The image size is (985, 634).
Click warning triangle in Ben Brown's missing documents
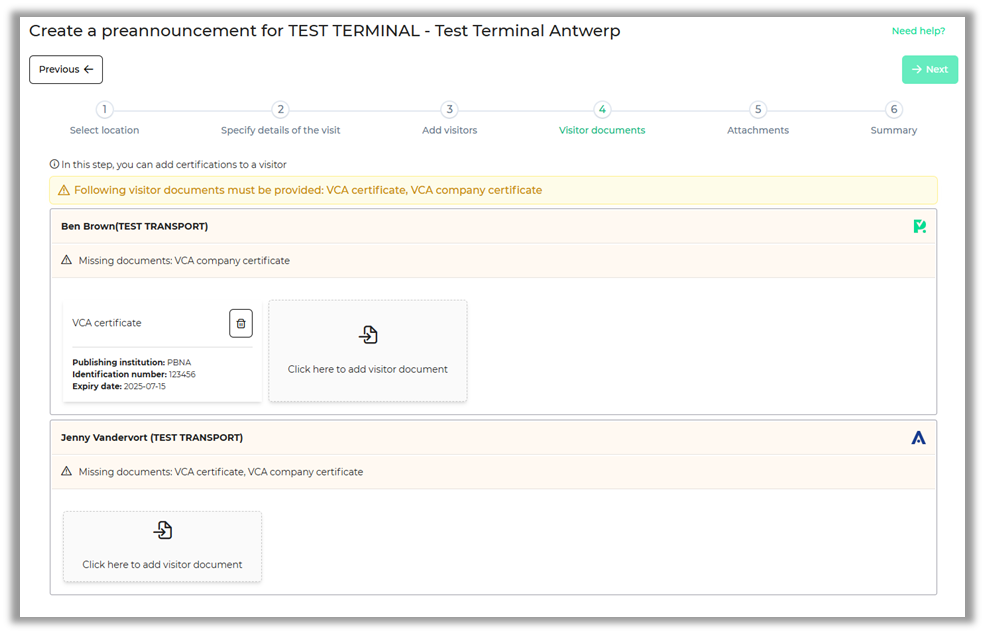(x=67, y=260)
